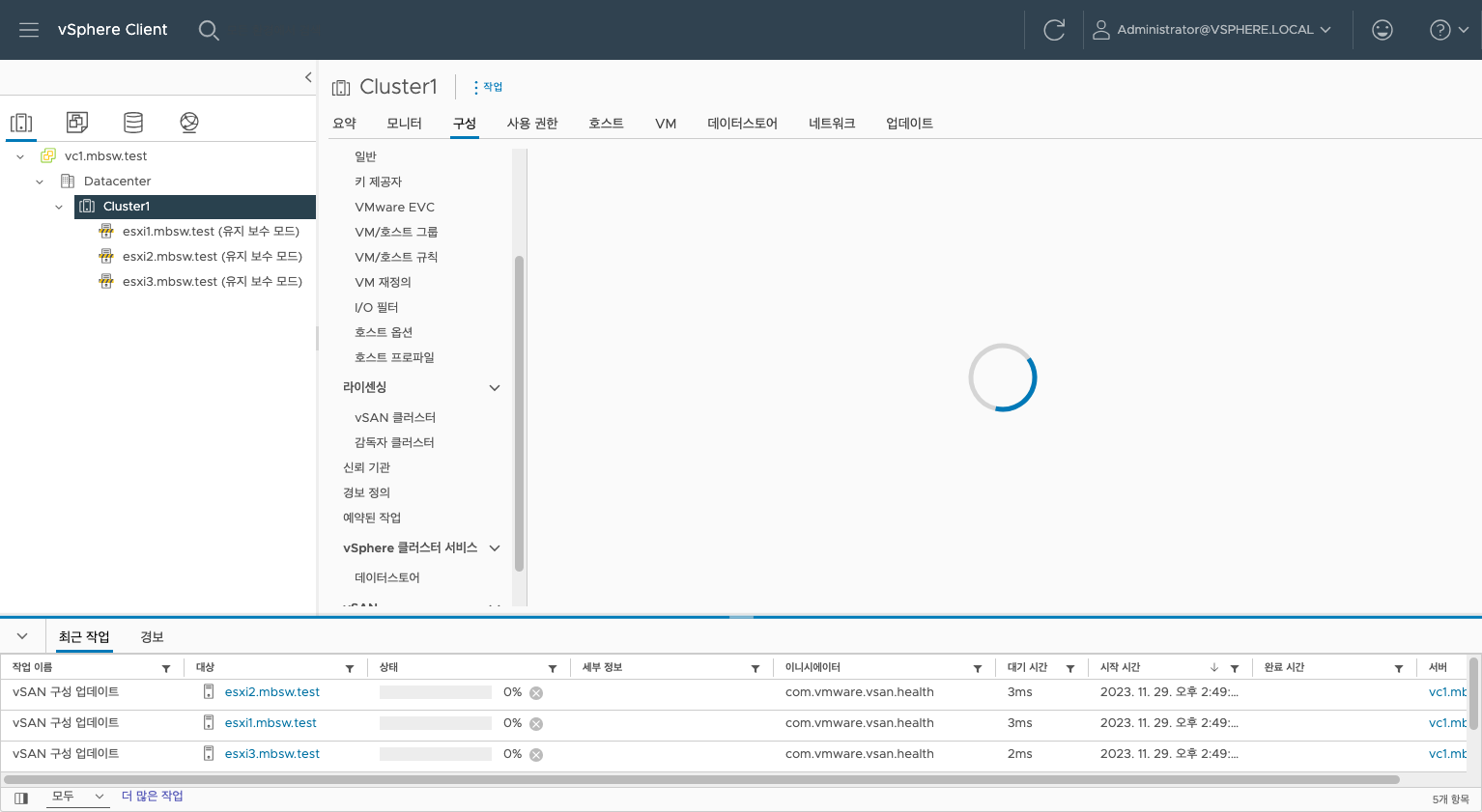
Task: Open the 호스트 프로파일 configuration item
Action: 394,357
